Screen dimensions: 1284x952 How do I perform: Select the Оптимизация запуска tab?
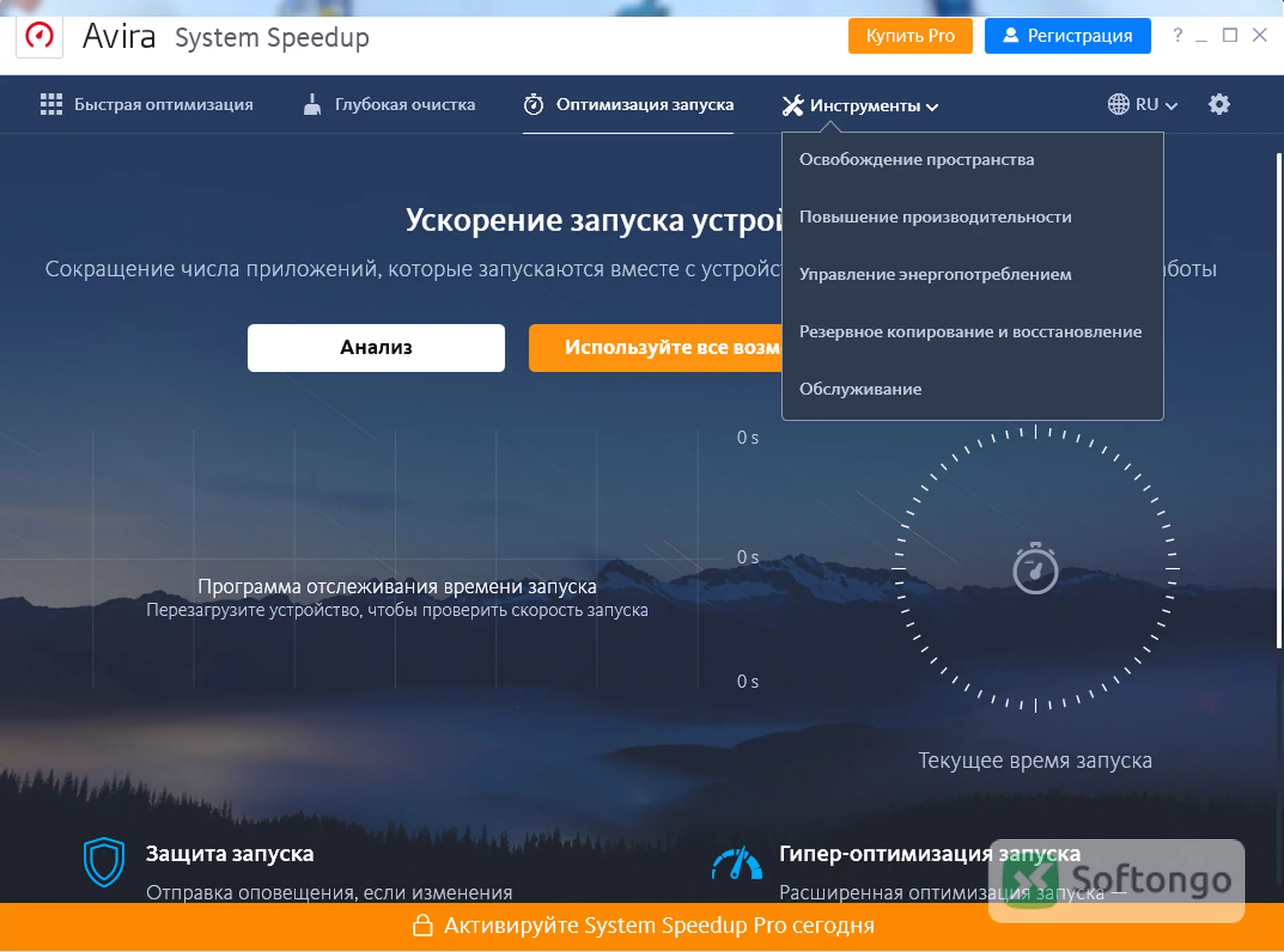click(x=629, y=104)
